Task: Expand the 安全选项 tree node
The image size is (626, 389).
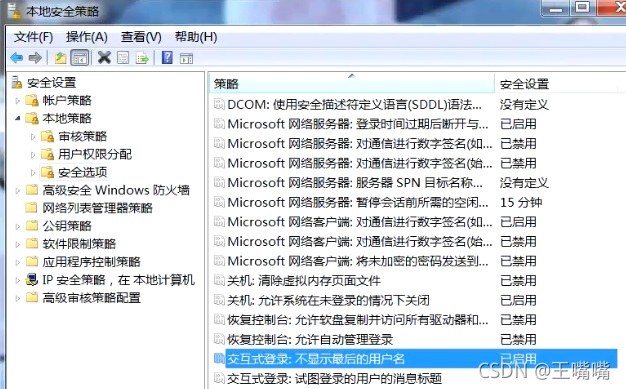Action: pyautogui.click(x=33, y=173)
